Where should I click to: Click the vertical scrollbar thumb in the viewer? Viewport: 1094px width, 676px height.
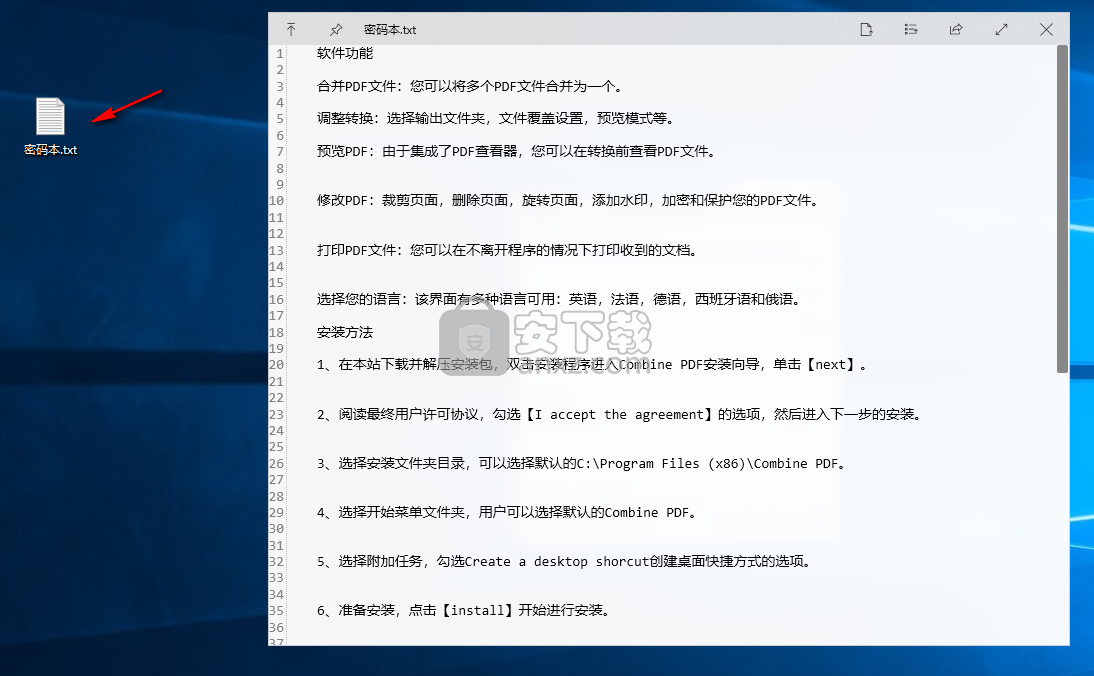tap(1062, 209)
